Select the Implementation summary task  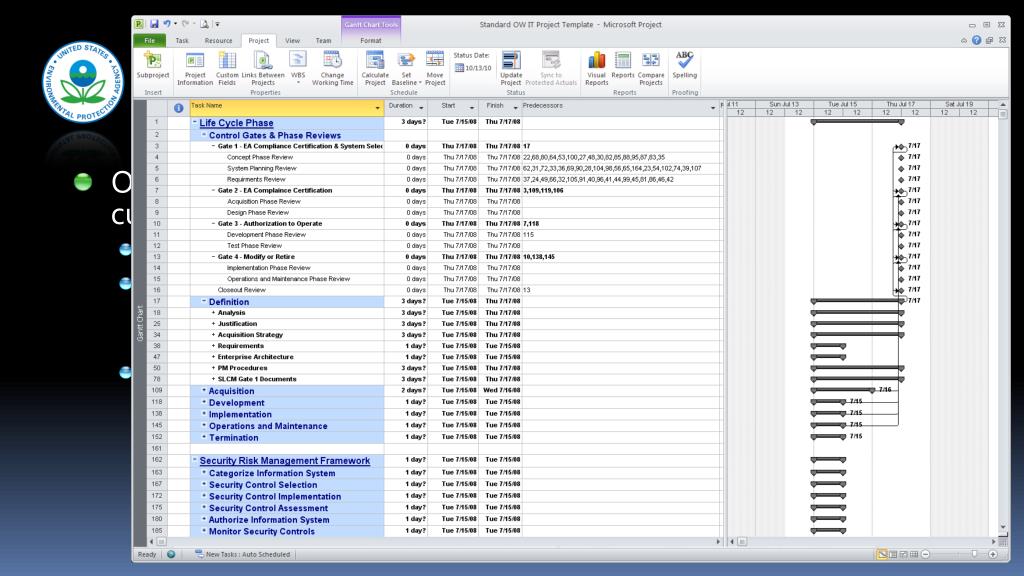coord(240,415)
